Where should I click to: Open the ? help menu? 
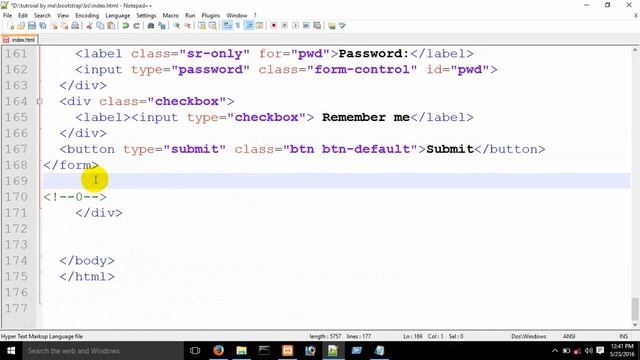[x=255, y=16]
